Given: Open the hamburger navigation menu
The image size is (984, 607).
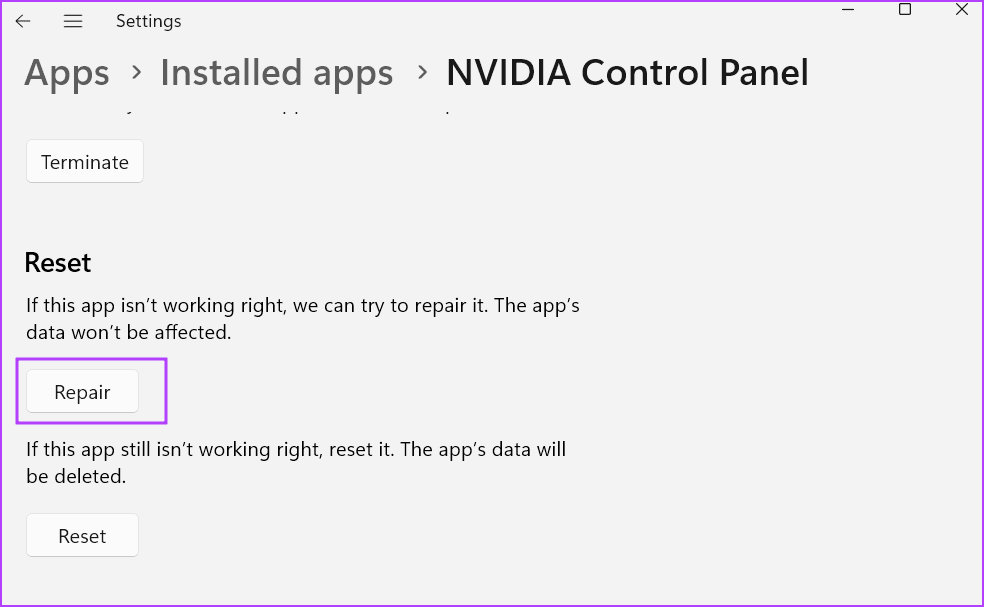Looking at the screenshot, I should (72, 21).
